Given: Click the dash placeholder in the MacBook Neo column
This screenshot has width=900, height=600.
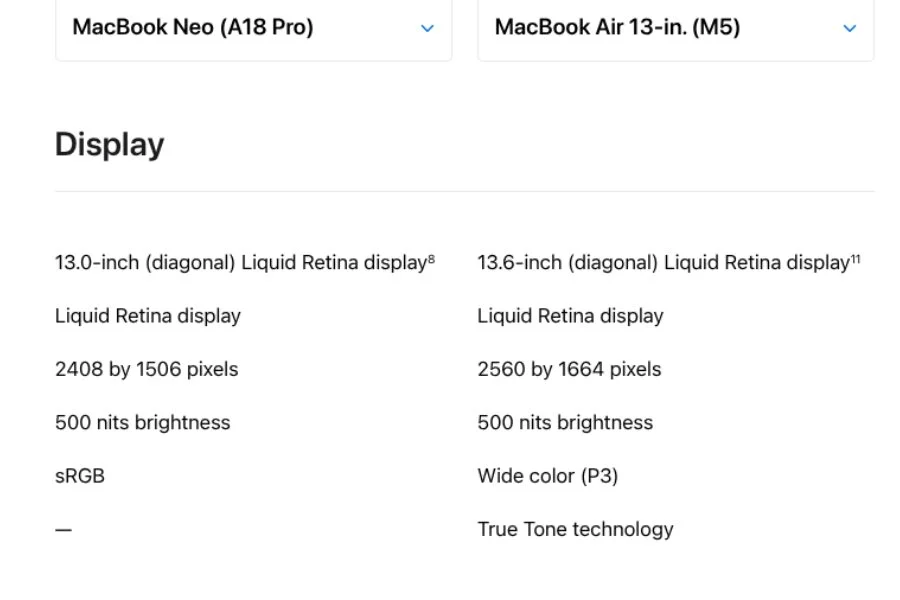Looking at the screenshot, I should (x=62, y=529).
